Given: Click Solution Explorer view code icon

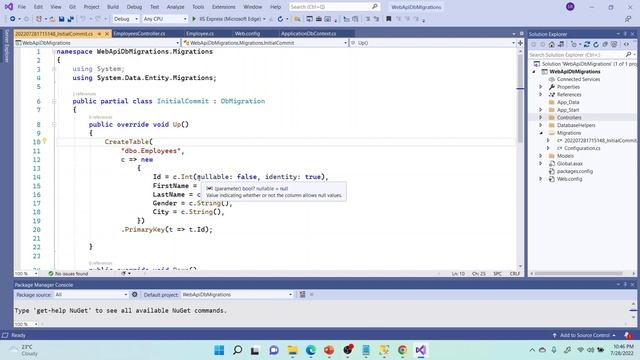Looking at the screenshot, I should click(626, 44).
